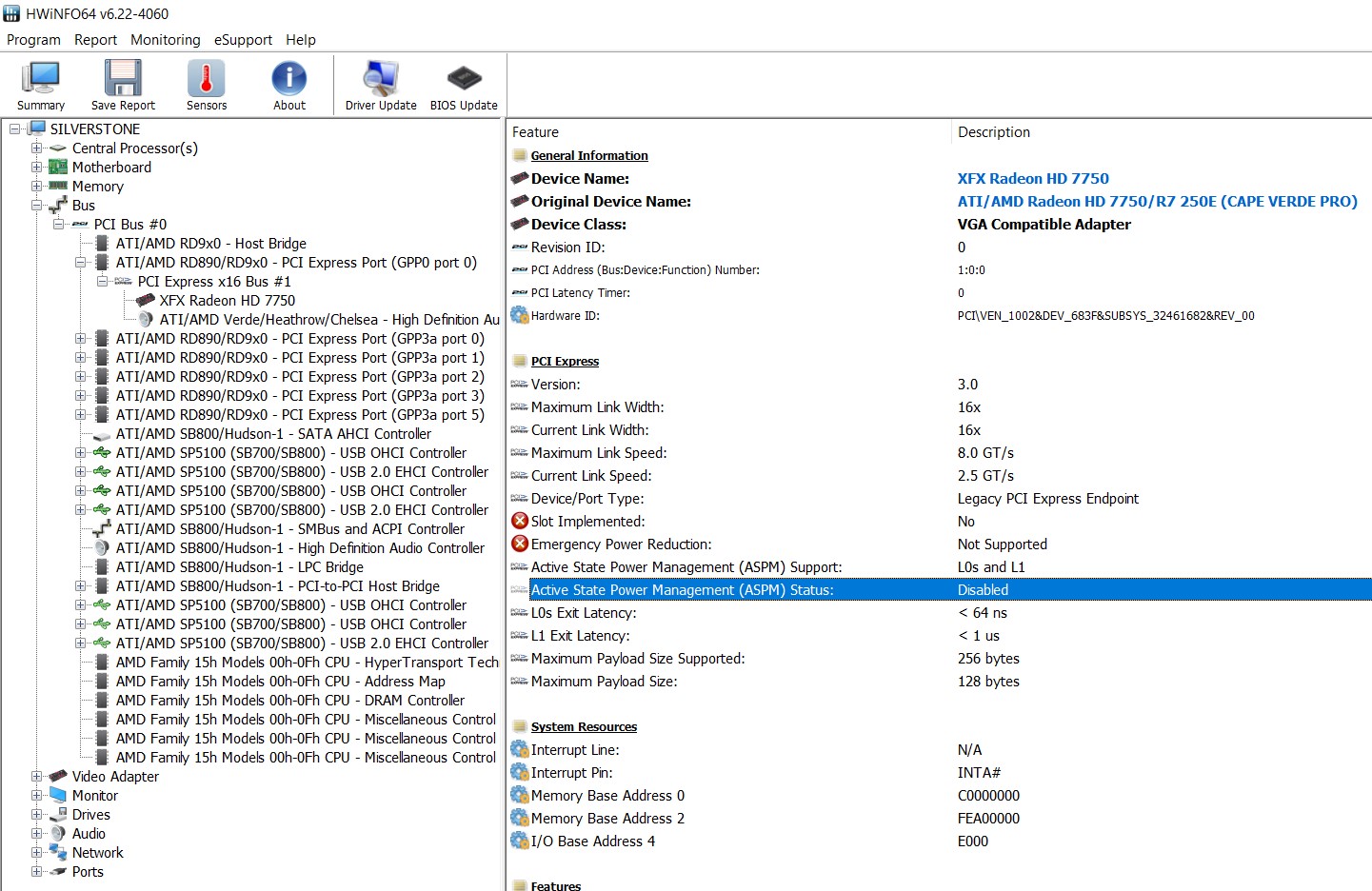Select XFX Radeon HD 7750 tree item
The image size is (1372, 891).
(x=228, y=300)
